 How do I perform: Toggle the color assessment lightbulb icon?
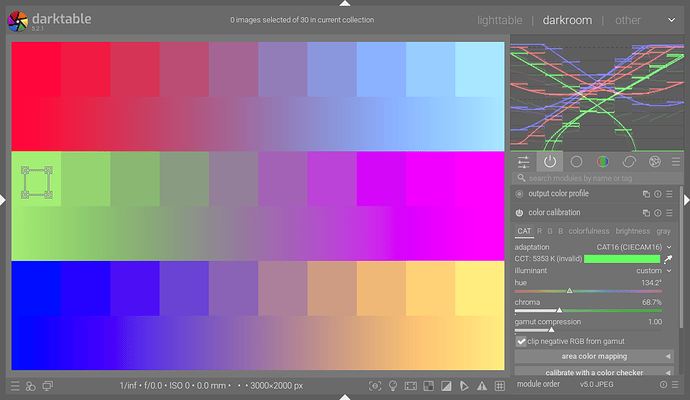(x=392, y=386)
